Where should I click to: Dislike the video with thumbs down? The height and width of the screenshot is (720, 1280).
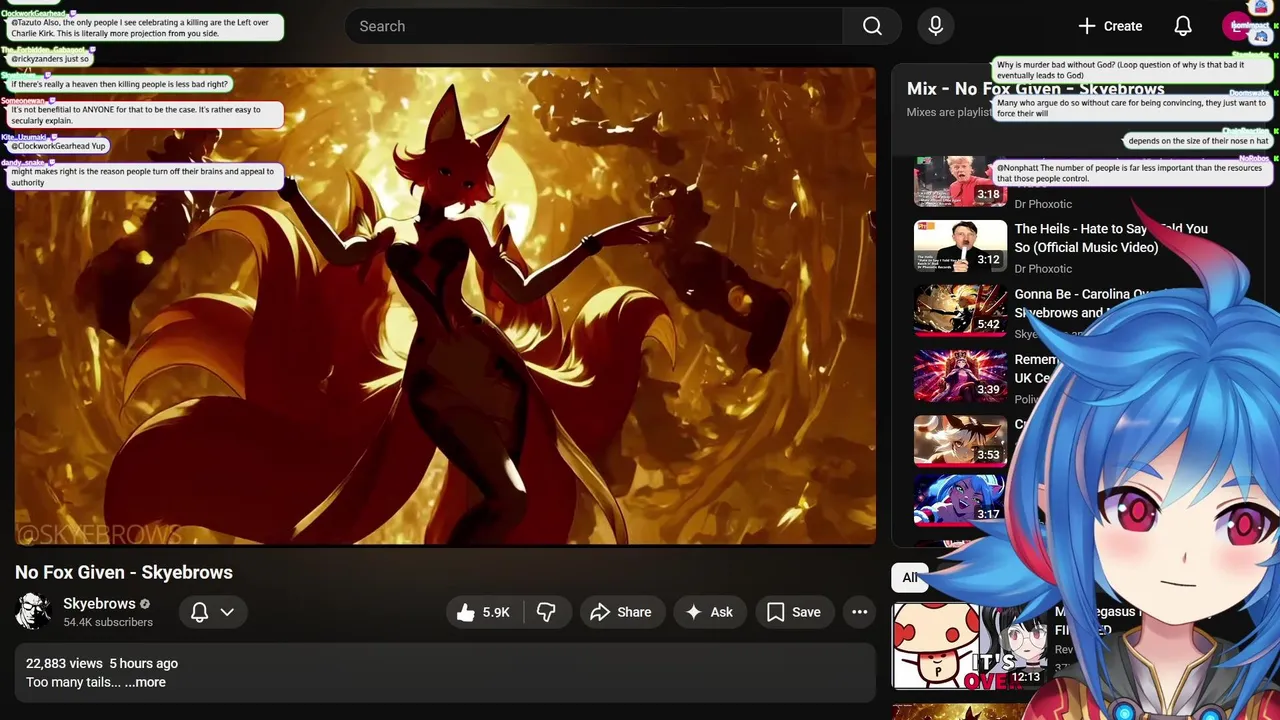tap(546, 612)
